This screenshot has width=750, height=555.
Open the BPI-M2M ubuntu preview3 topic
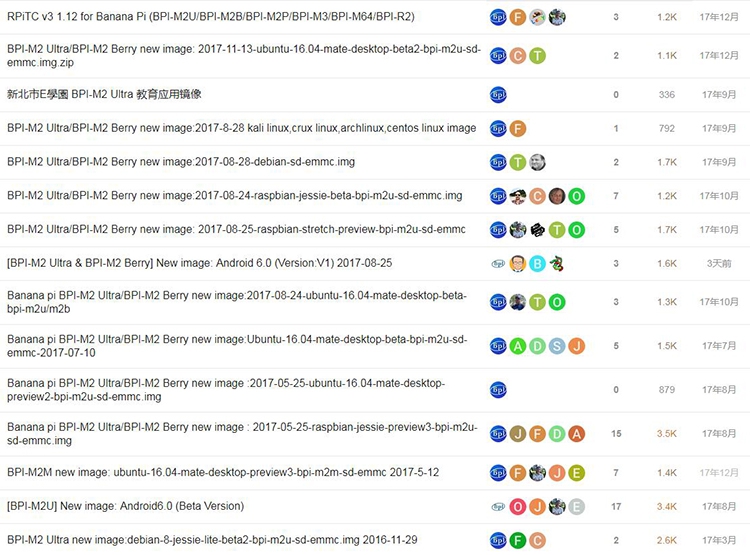pos(223,472)
